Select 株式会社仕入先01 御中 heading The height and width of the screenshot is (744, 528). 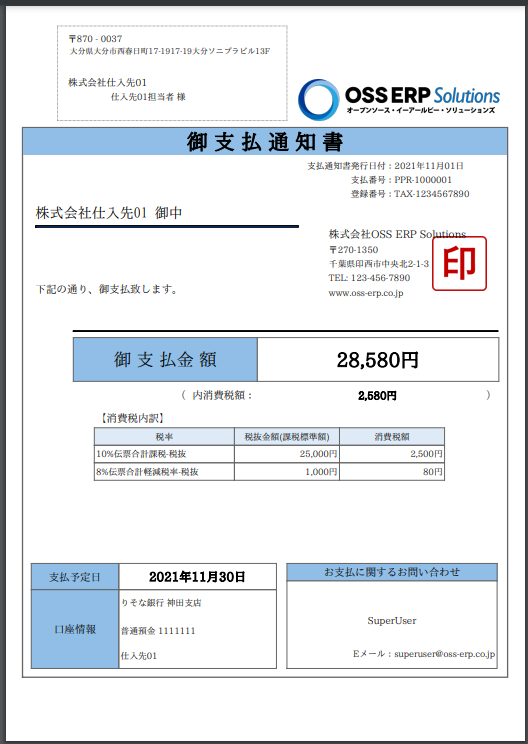pyautogui.click(x=109, y=213)
